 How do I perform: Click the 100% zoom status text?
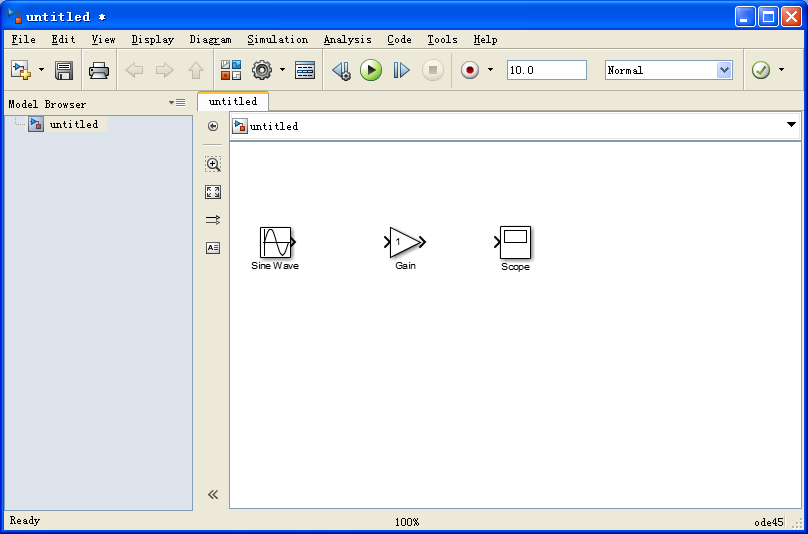(x=407, y=522)
